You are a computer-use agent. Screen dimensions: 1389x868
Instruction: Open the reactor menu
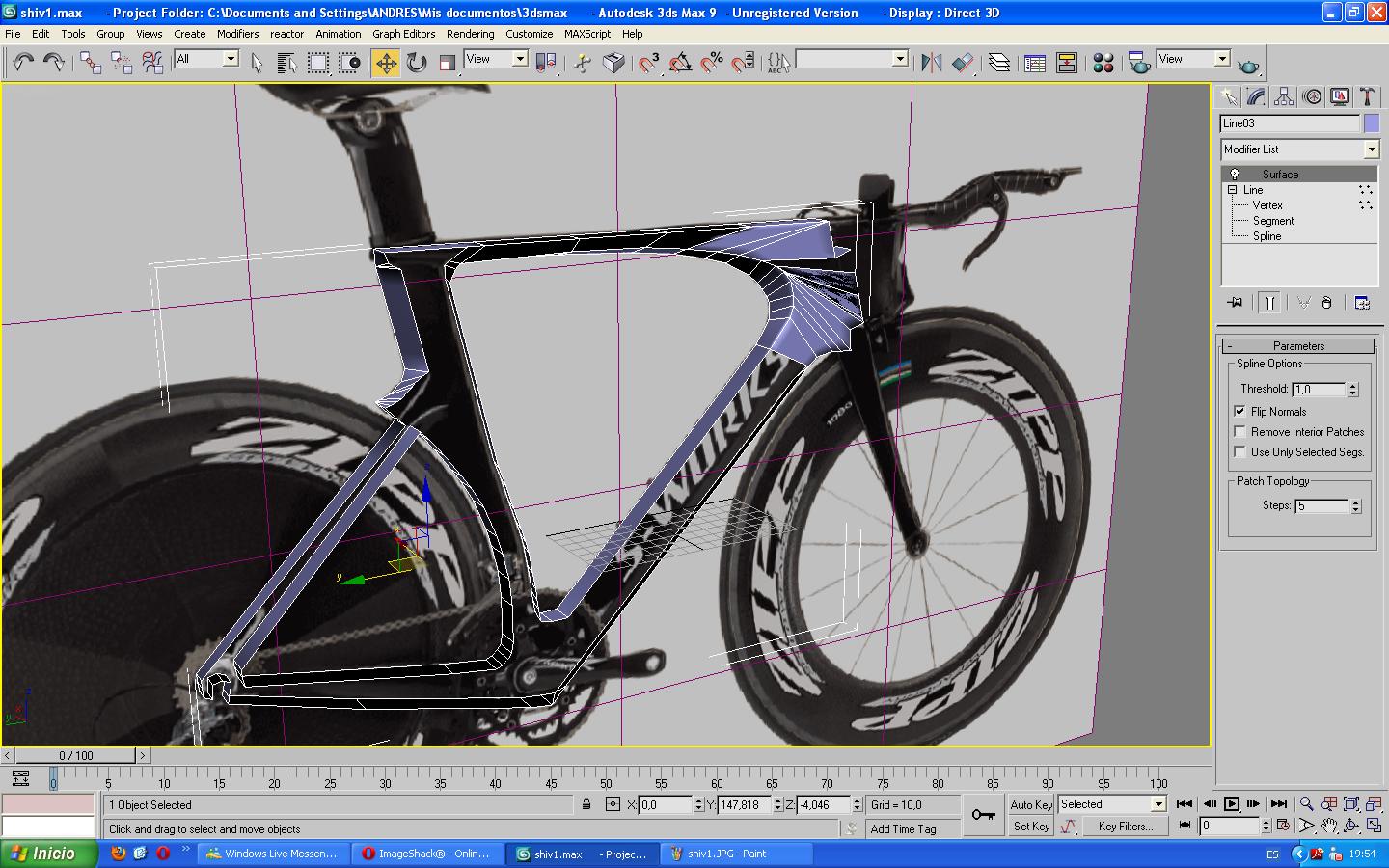coord(287,34)
